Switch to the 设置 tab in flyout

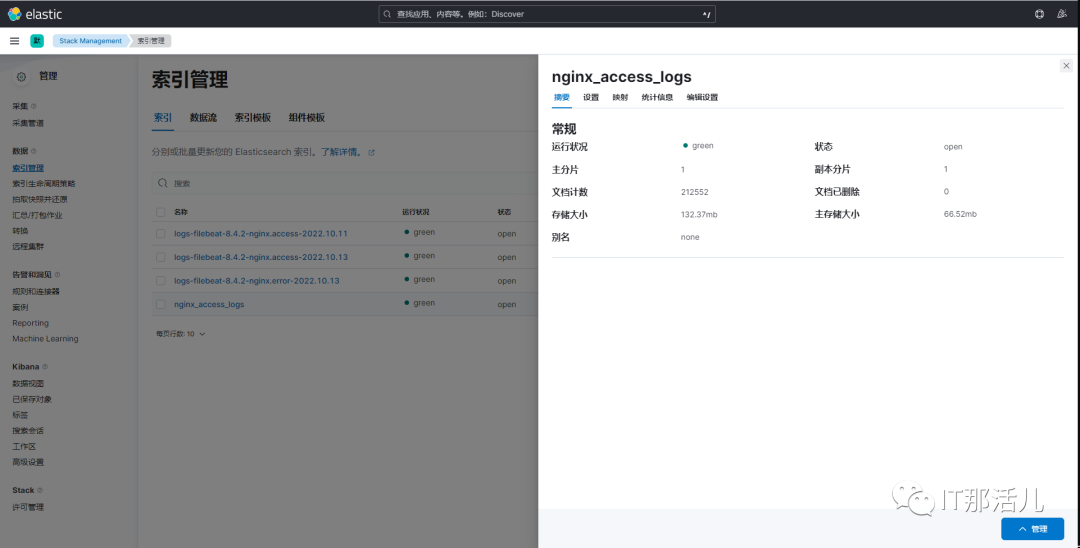point(591,97)
